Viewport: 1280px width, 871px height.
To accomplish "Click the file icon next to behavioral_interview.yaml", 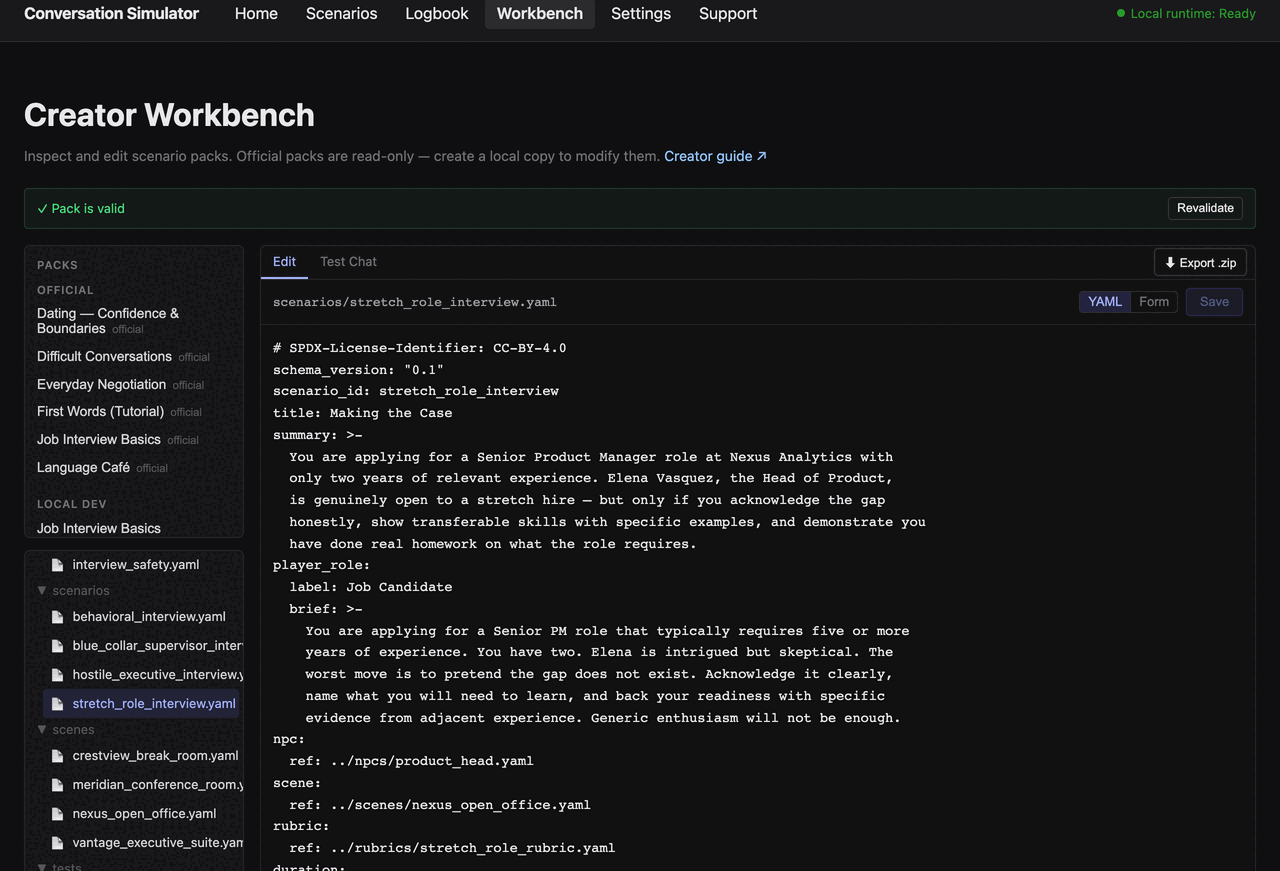I will click(57, 617).
